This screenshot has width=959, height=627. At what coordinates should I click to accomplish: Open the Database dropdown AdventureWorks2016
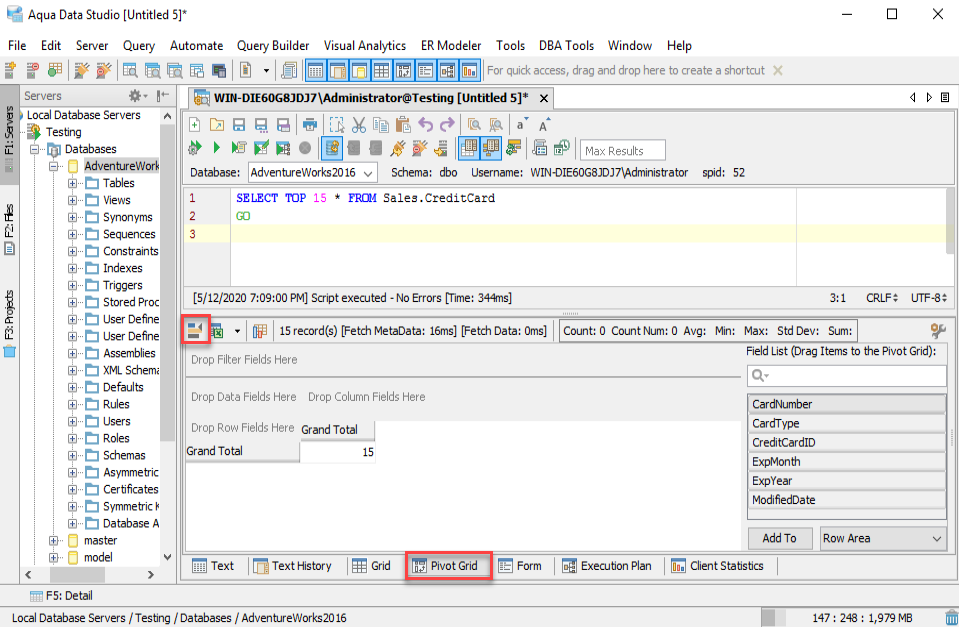pyautogui.click(x=312, y=172)
